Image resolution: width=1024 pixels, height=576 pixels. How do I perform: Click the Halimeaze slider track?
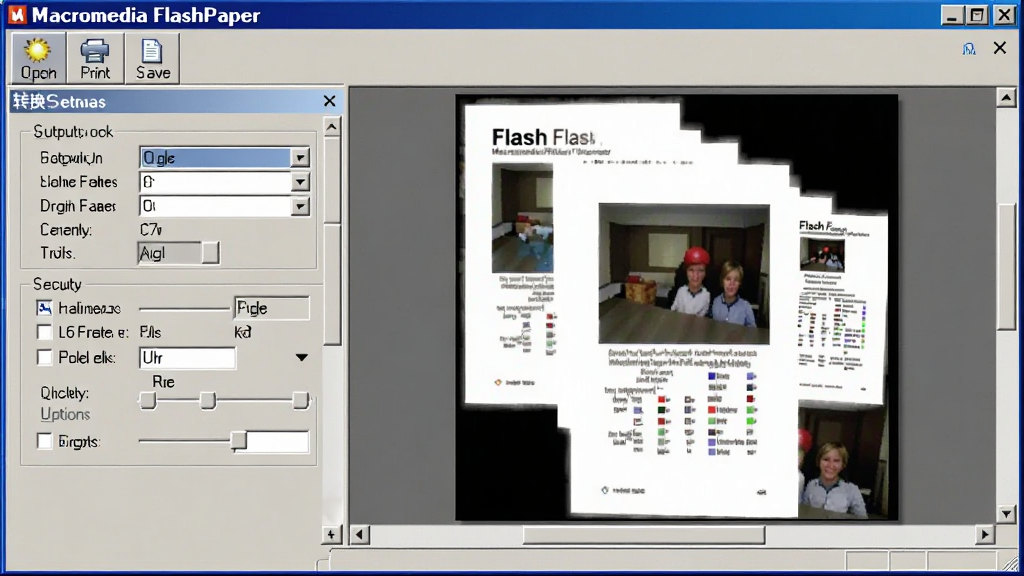click(185, 308)
